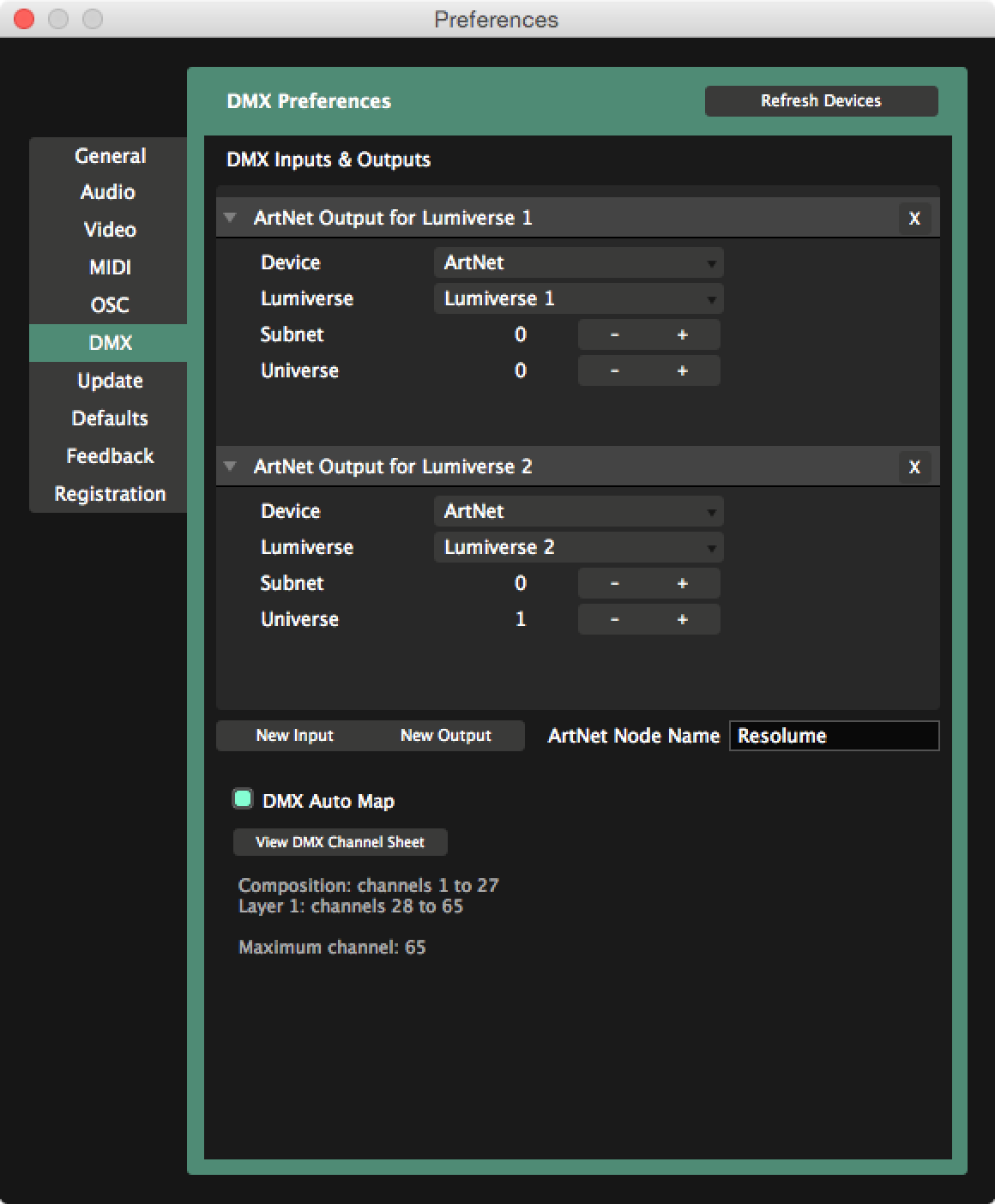Increment the Subnet value for Lumiverse 1
Screen dimensions: 995x1204
[683, 334]
